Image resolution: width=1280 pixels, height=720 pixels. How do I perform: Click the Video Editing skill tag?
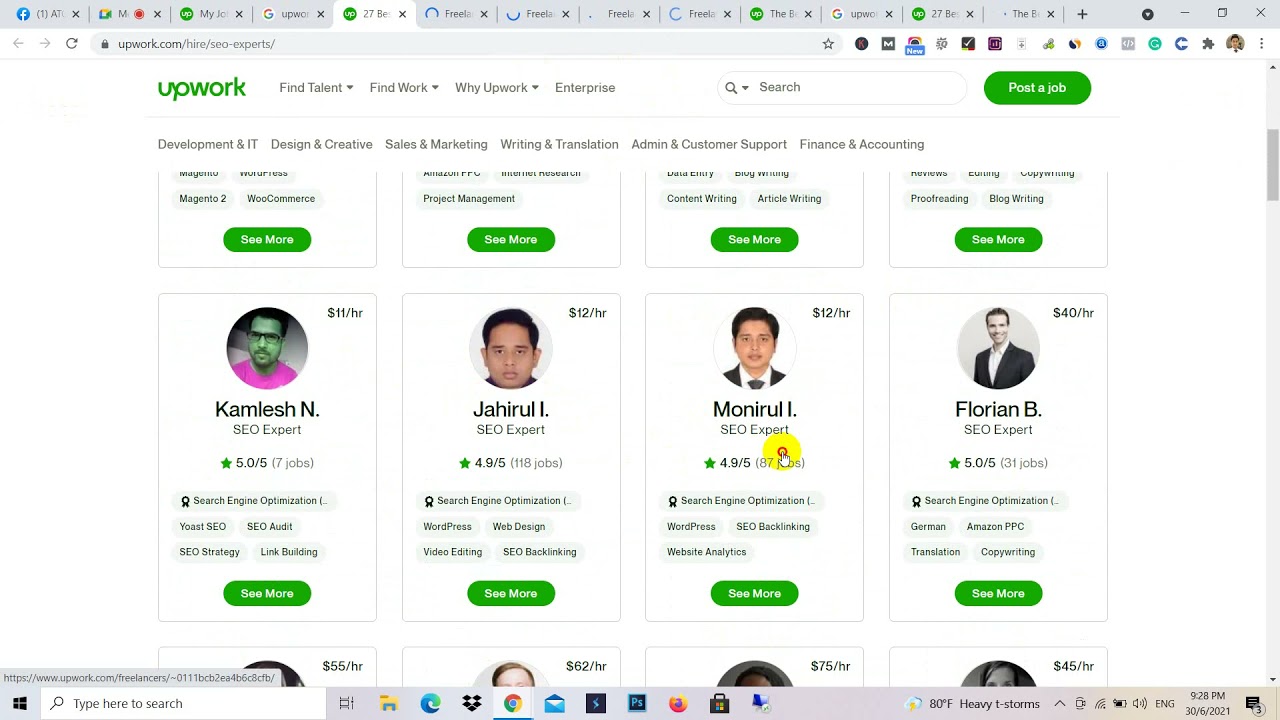pos(452,552)
